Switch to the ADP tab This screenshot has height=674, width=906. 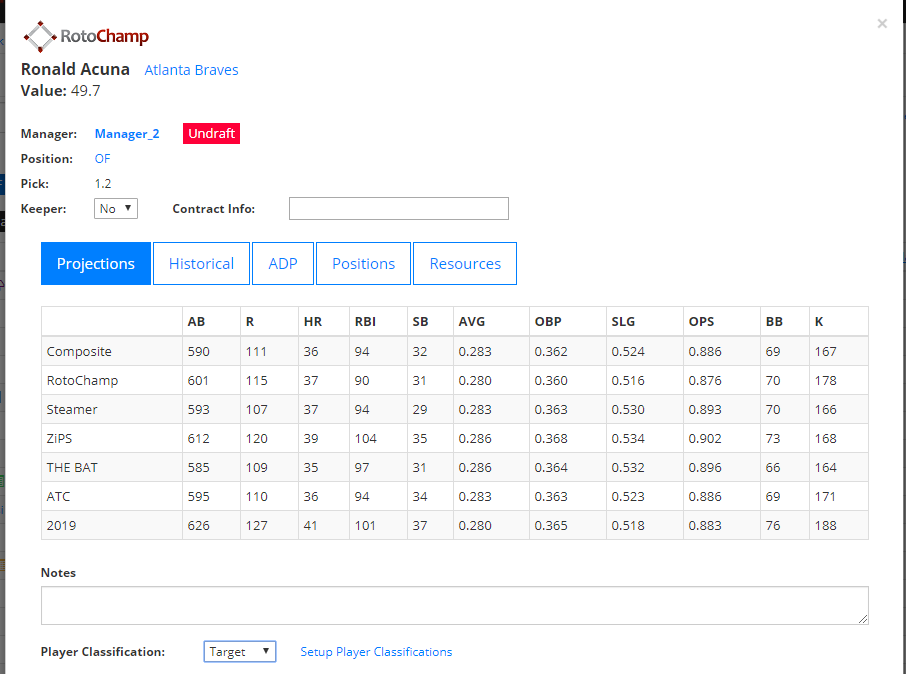283,264
